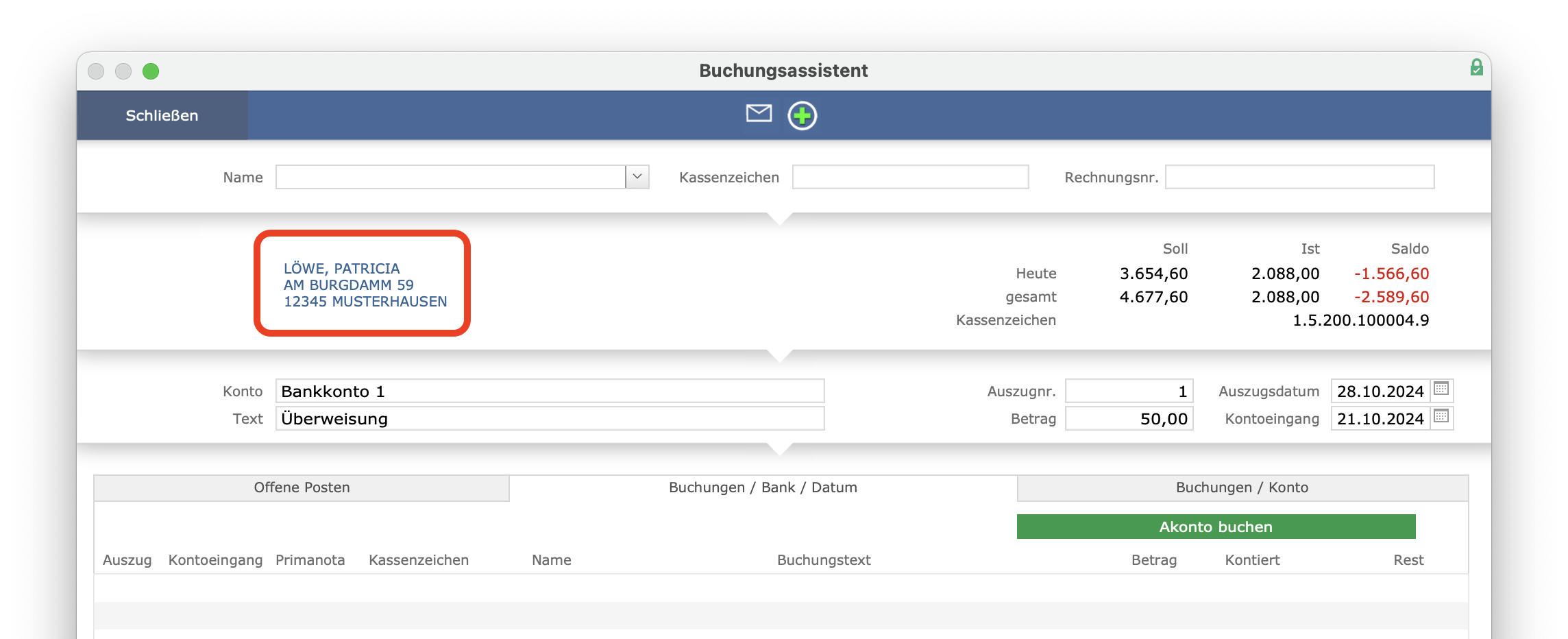Click the Buchungstext column header
The width and height of the screenshot is (1568, 639).
pyautogui.click(x=824, y=560)
